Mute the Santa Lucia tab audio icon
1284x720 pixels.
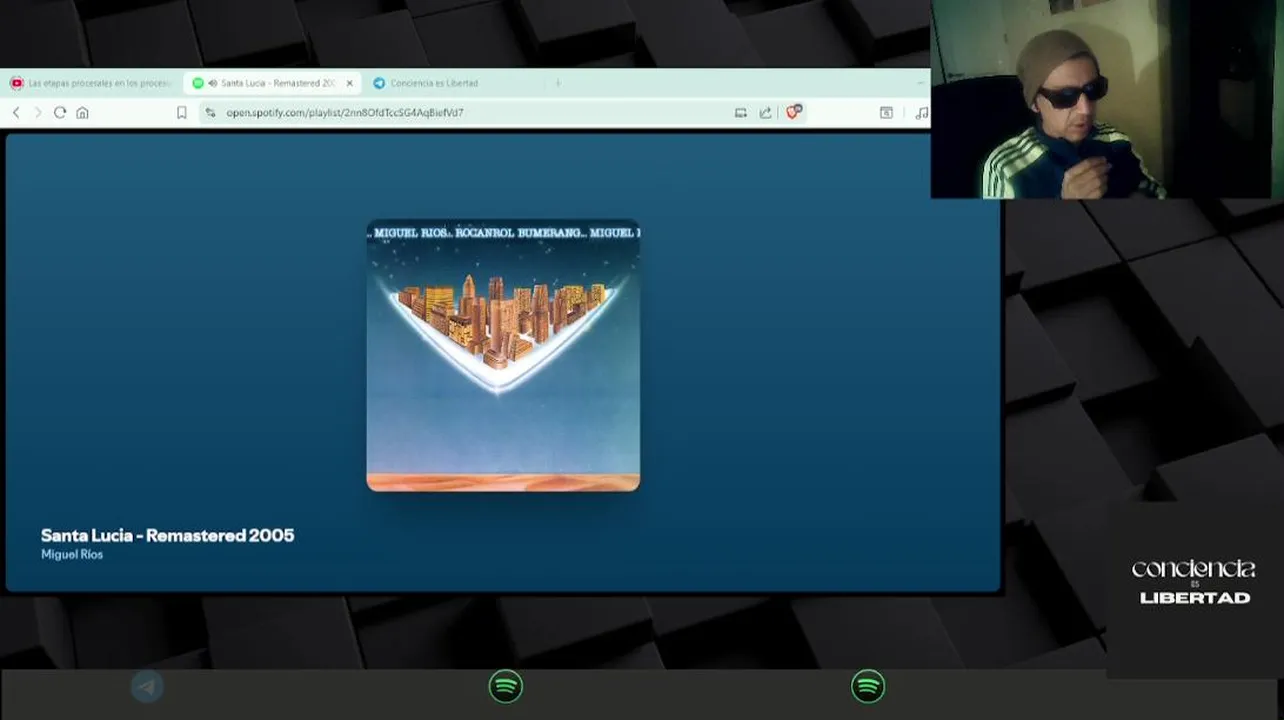click(213, 83)
